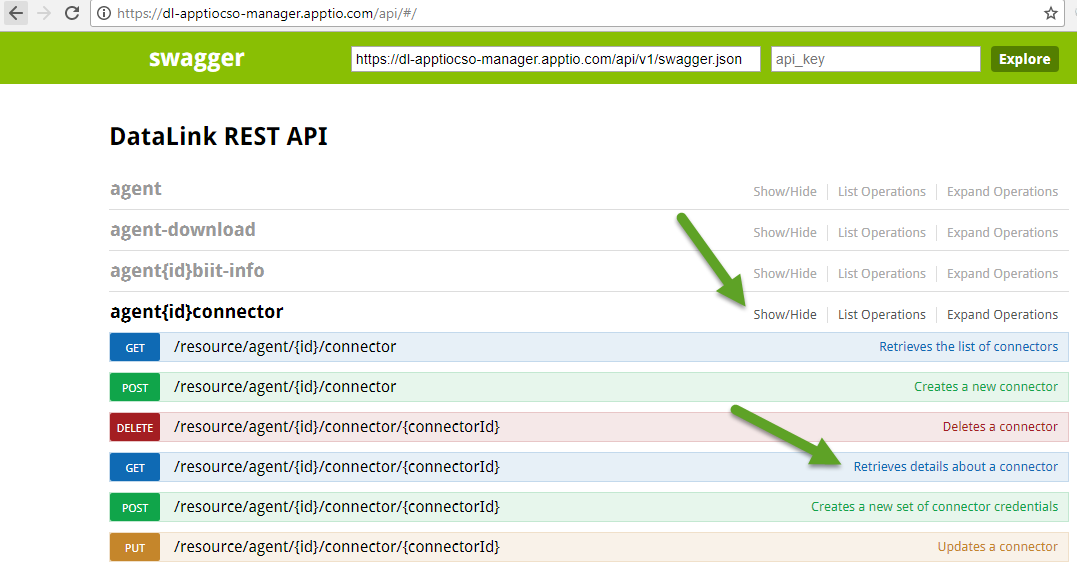Click List Operations for agent-download
The image size is (1077, 566).
882,233
